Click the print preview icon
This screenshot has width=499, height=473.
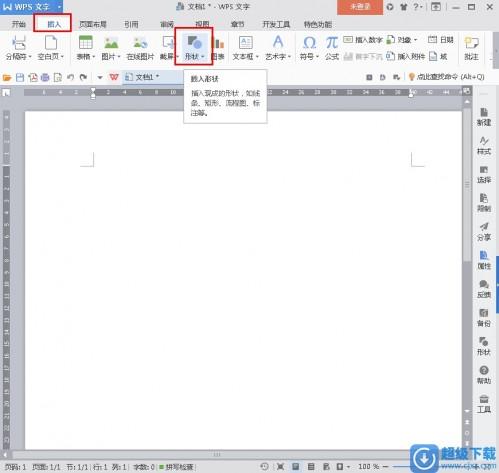click(x=58, y=77)
